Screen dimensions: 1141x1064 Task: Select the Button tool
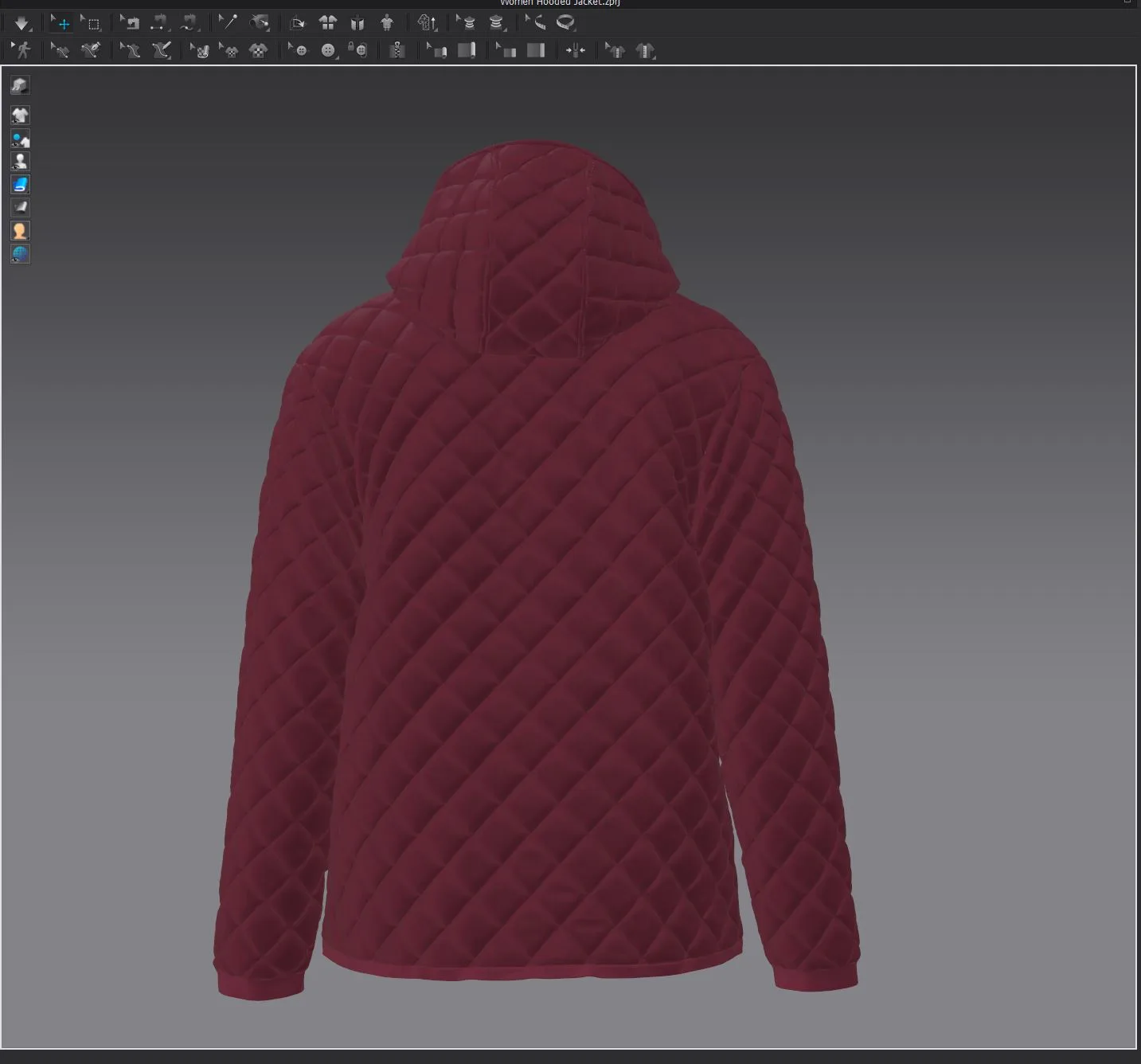(326, 51)
